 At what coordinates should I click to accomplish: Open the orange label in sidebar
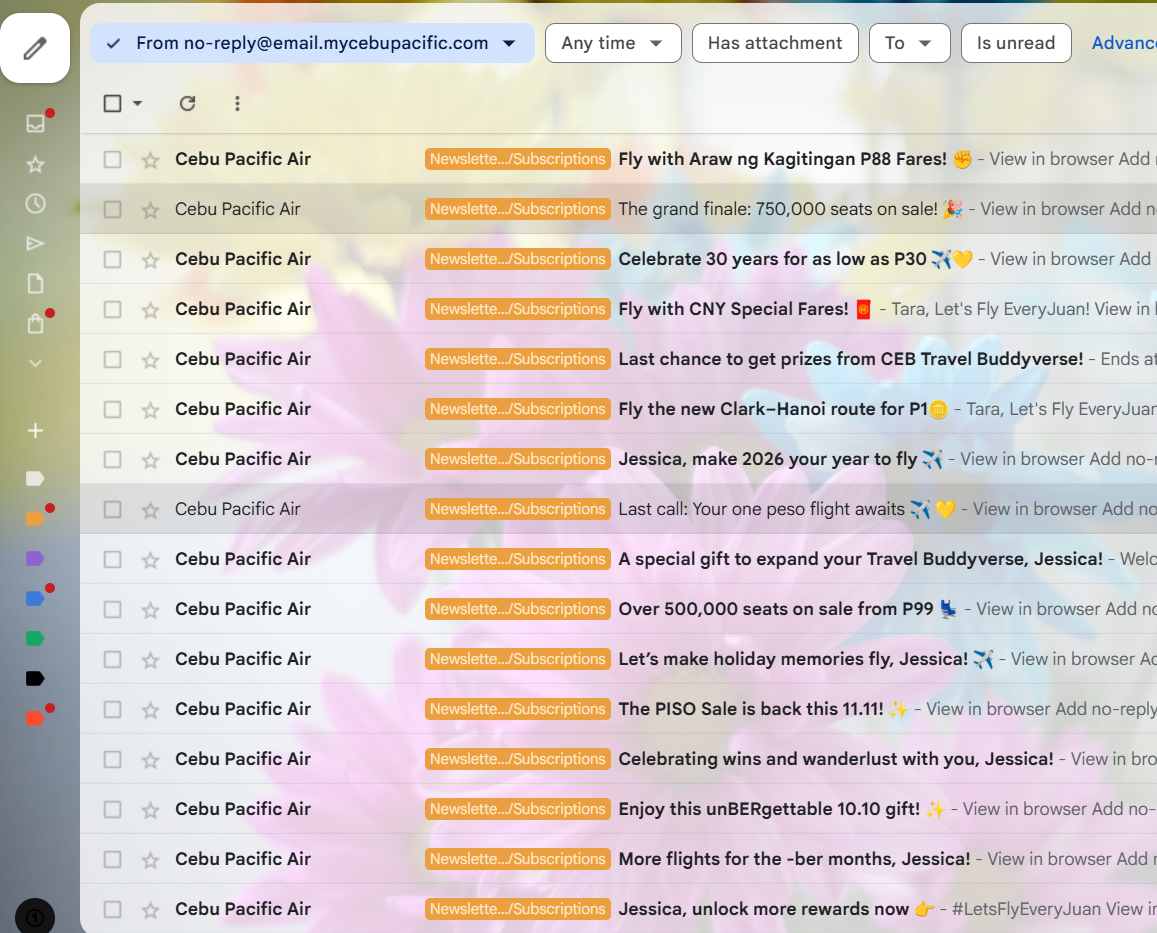[35, 519]
